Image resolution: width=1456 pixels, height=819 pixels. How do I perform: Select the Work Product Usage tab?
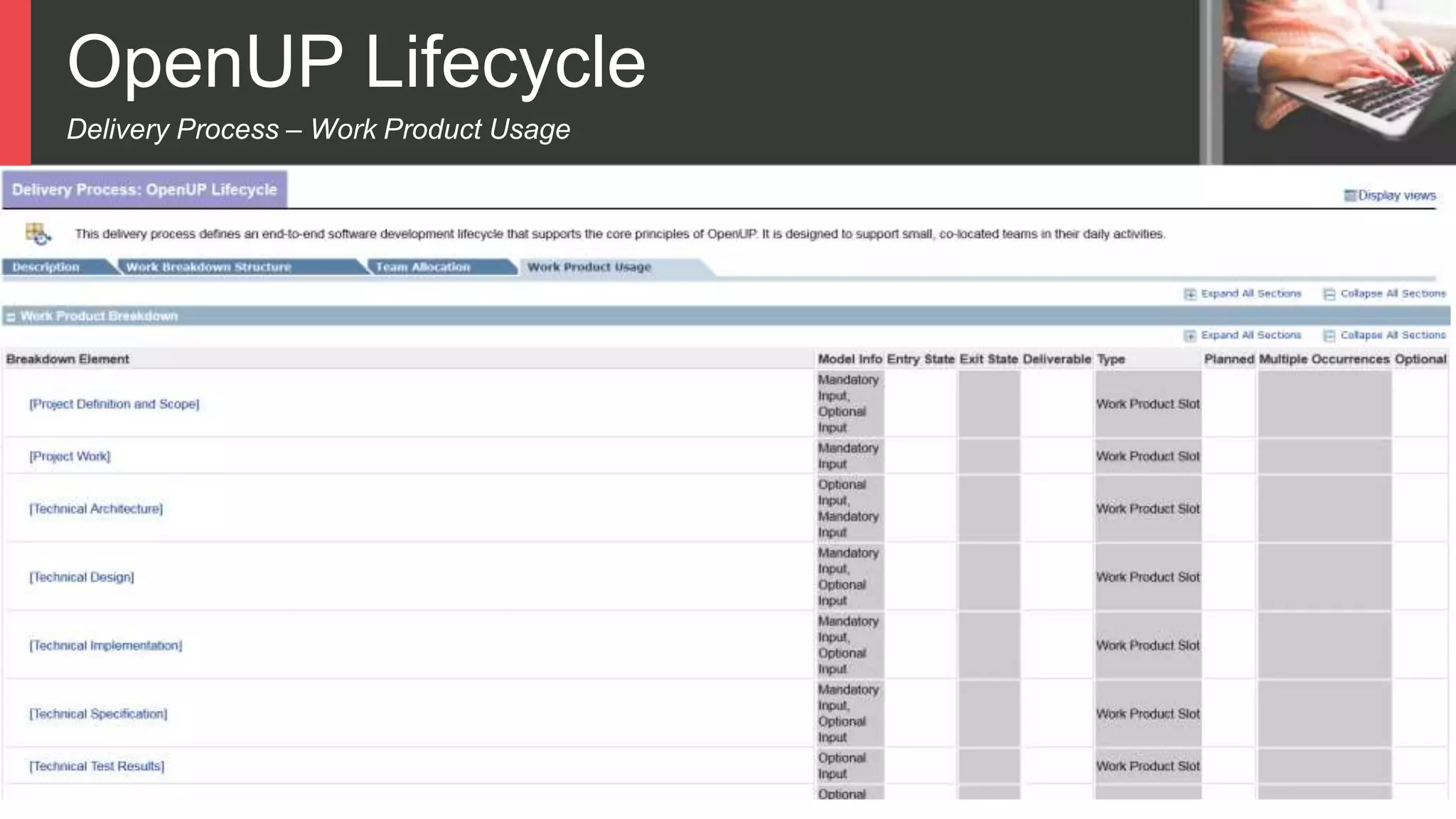click(x=589, y=267)
